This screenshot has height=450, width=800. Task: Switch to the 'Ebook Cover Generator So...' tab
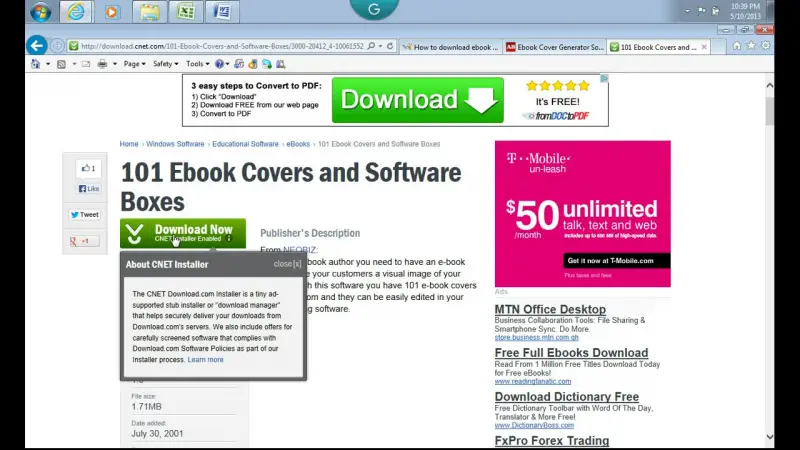coord(554,47)
